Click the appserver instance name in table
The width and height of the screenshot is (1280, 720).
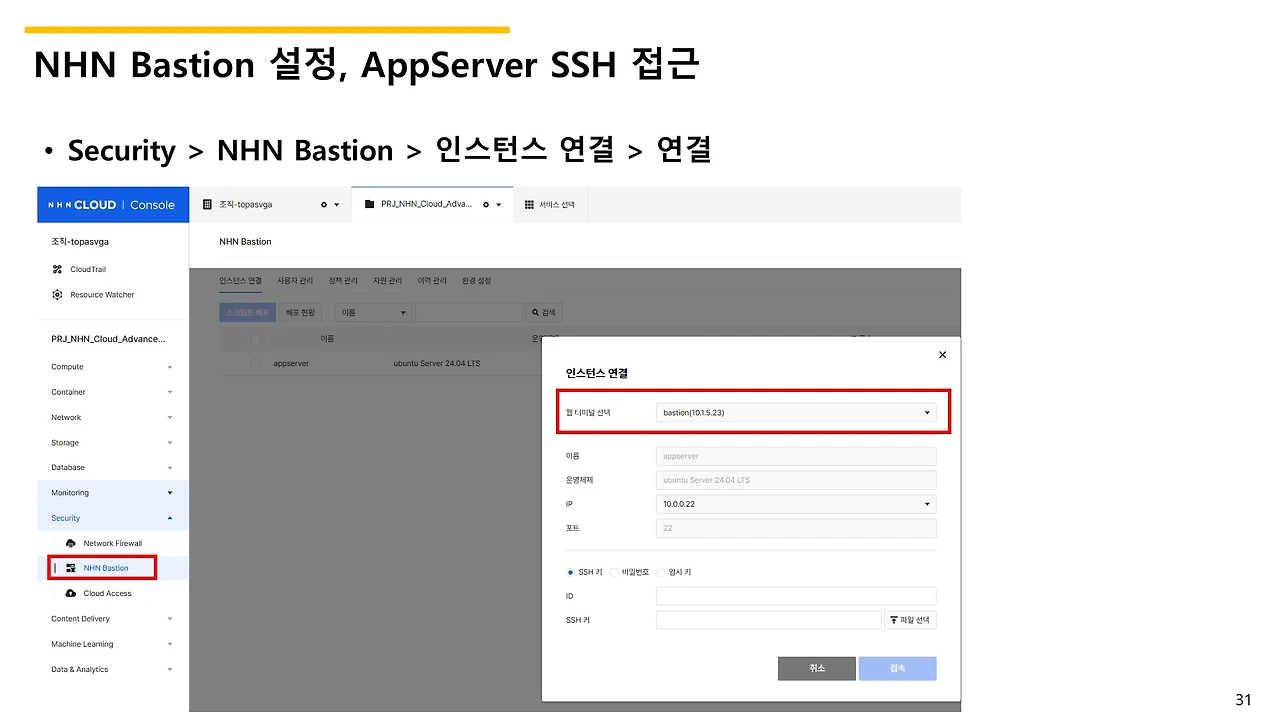[x=291, y=363]
